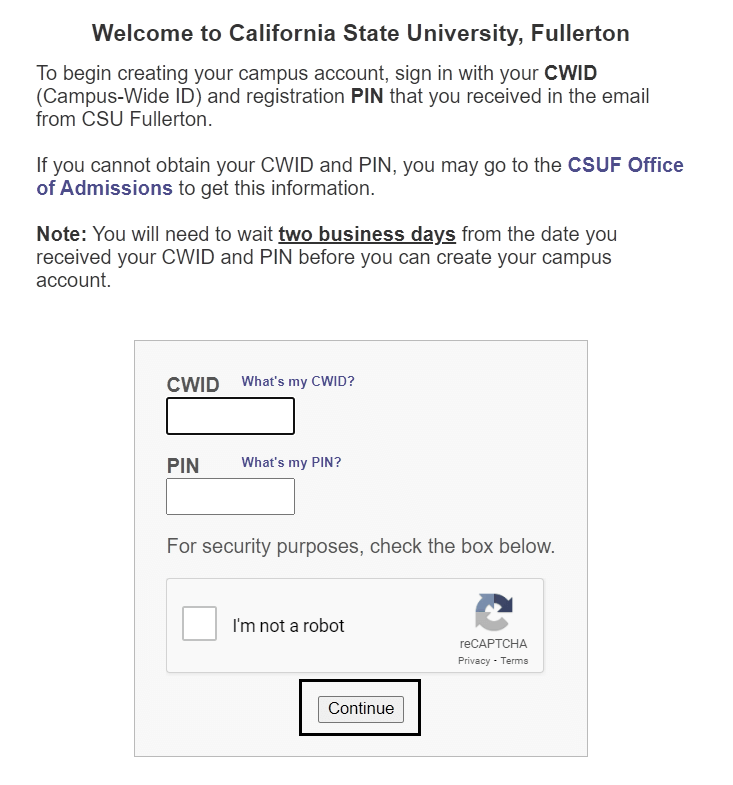The width and height of the screenshot is (733, 785).
Task: Click the PIN label above the second field
Action: pyautogui.click(x=183, y=466)
